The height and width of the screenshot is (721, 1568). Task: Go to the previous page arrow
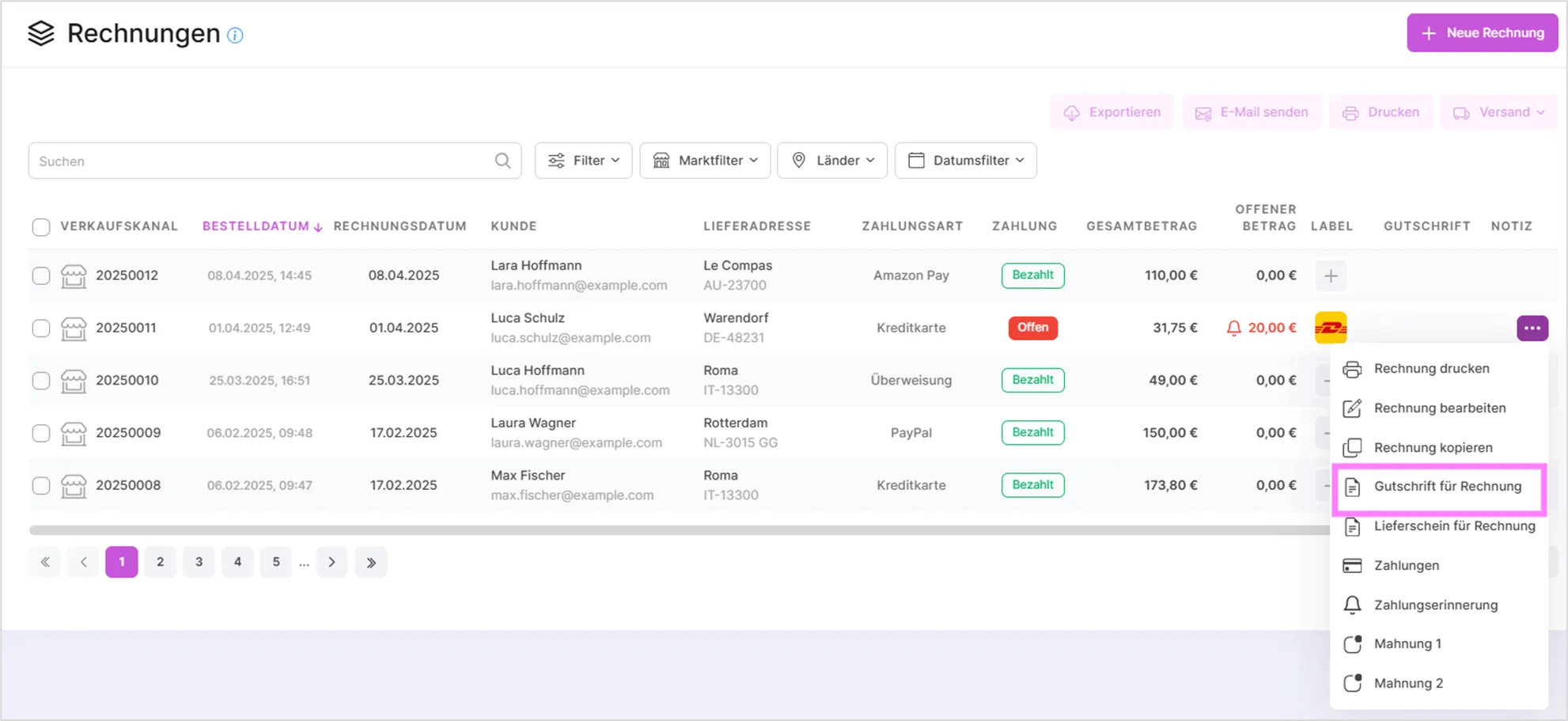click(x=84, y=562)
